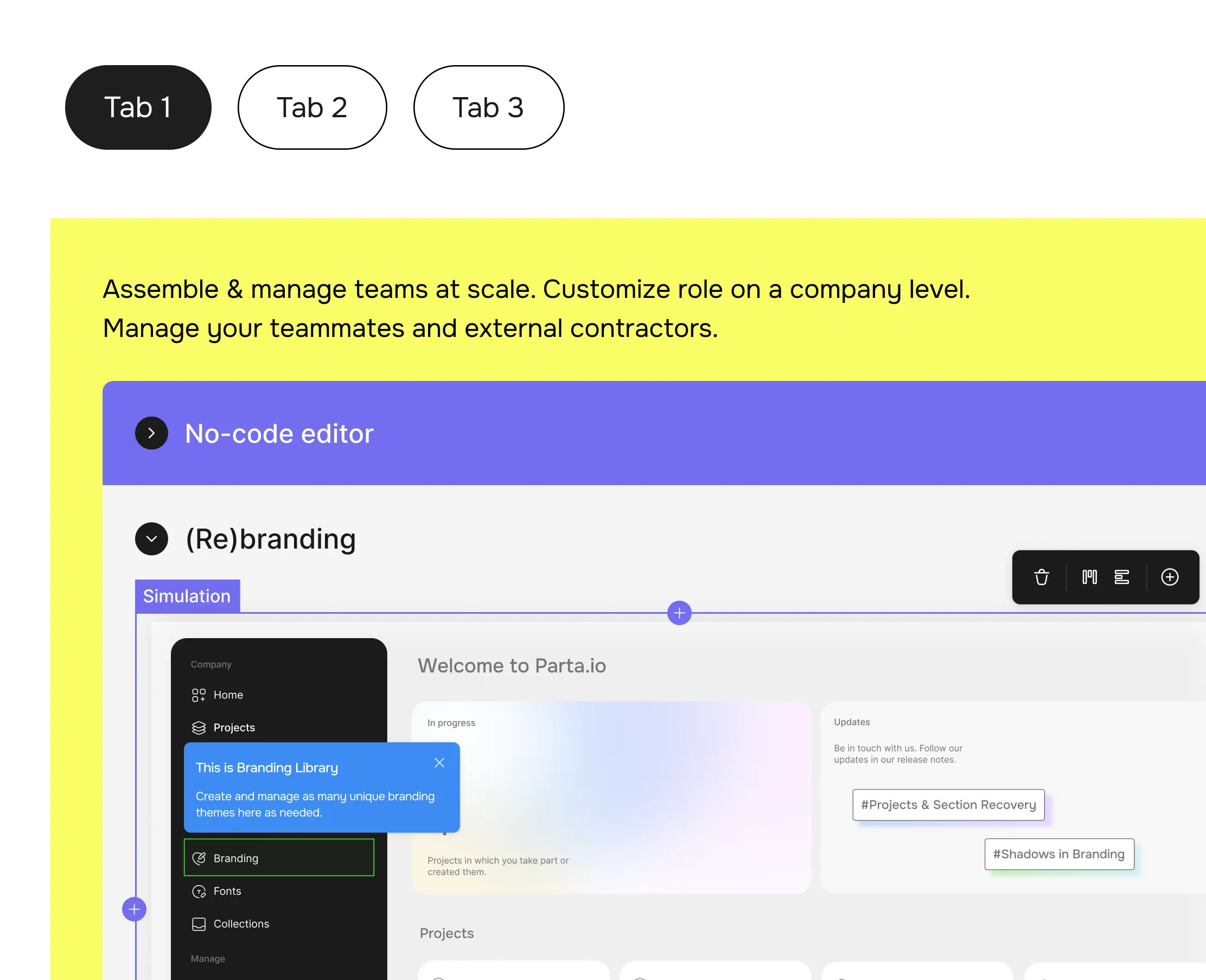This screenshot has height=980, width=1206.
Task: Click the trash delete icon in toolbar
Action: tap(1041, 577)
